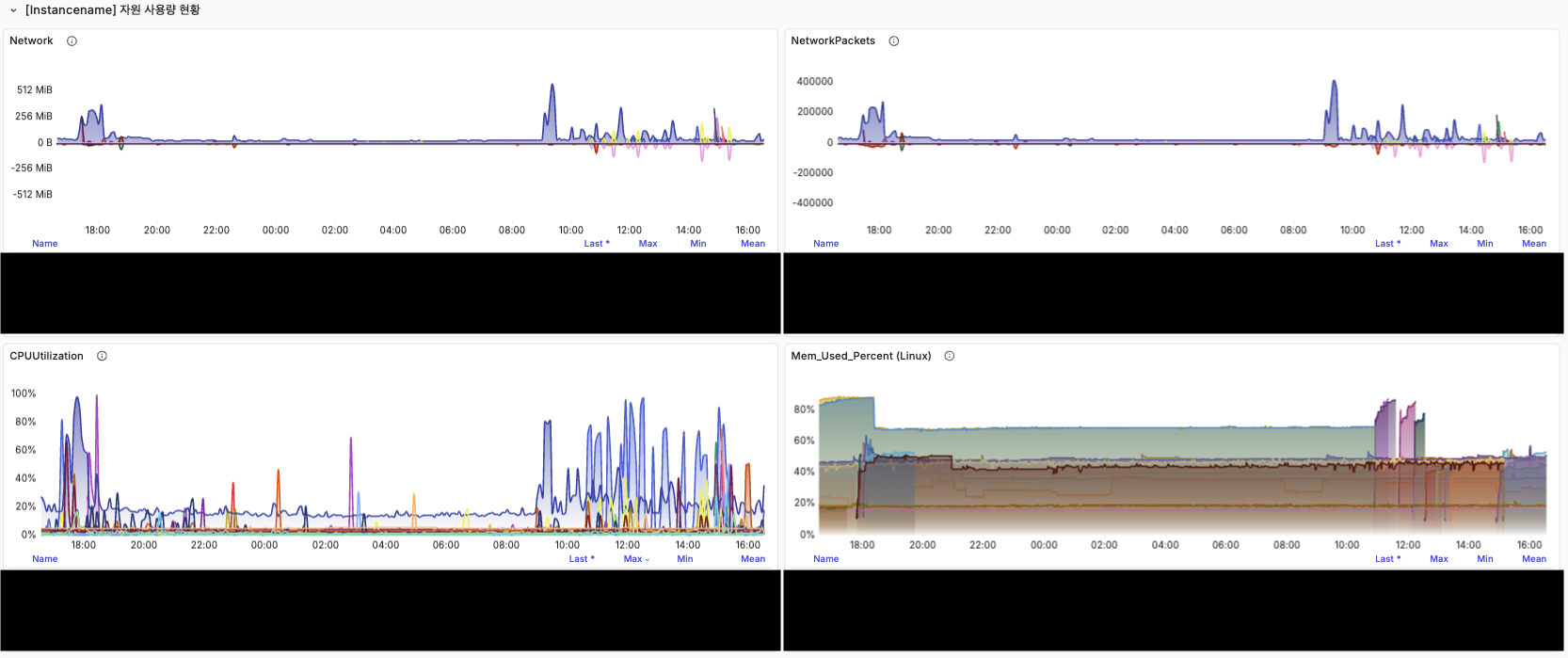Toggle the CPUUtilization legend Max sort order

coord(635,559)
